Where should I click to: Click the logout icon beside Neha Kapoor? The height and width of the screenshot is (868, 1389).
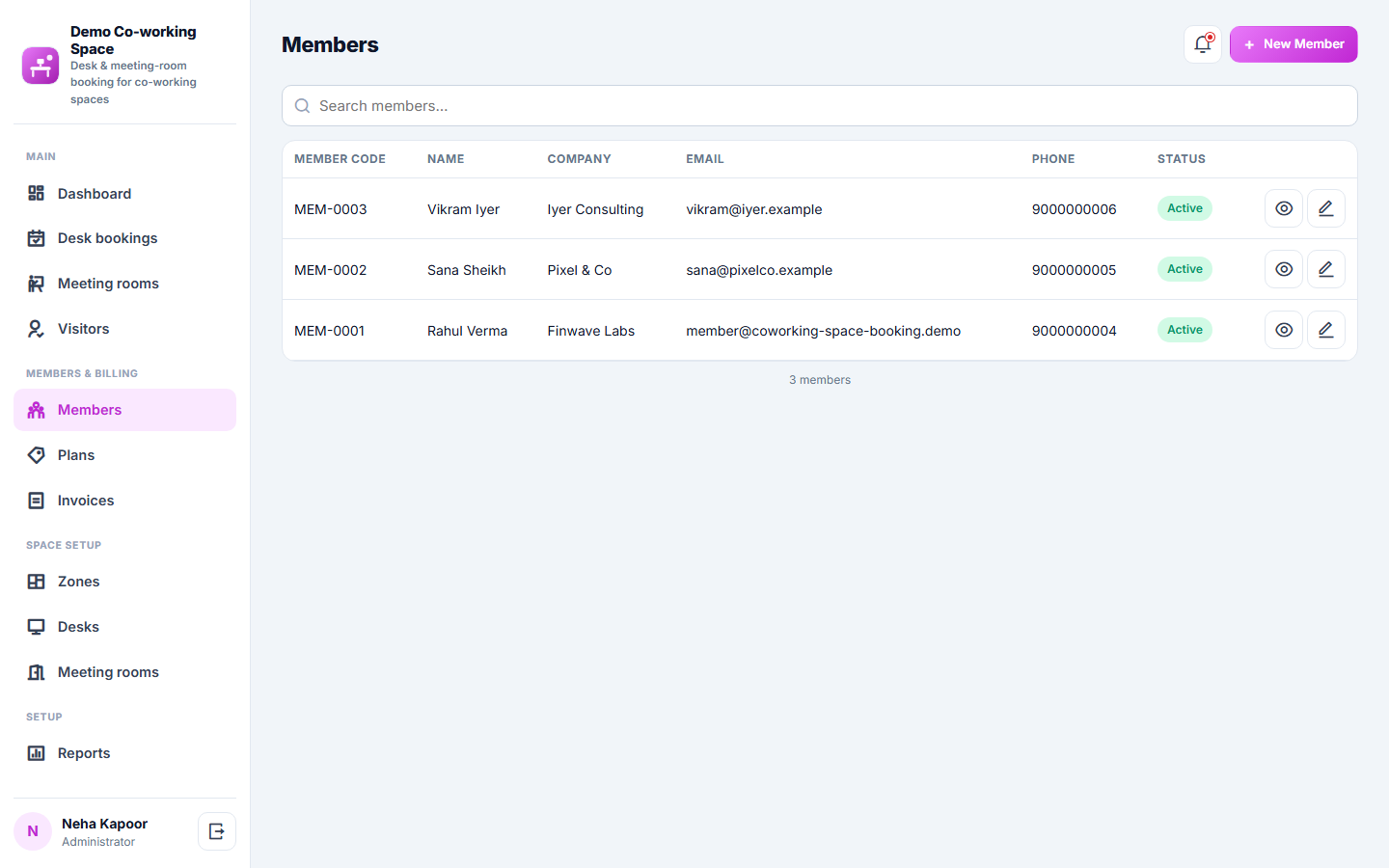point(217,831)
